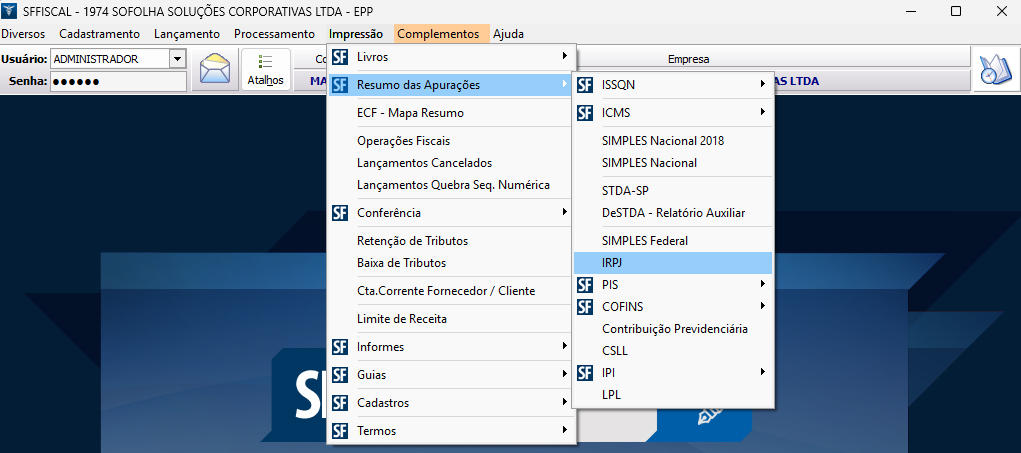Click the envelope mail icon

[215, 70]
